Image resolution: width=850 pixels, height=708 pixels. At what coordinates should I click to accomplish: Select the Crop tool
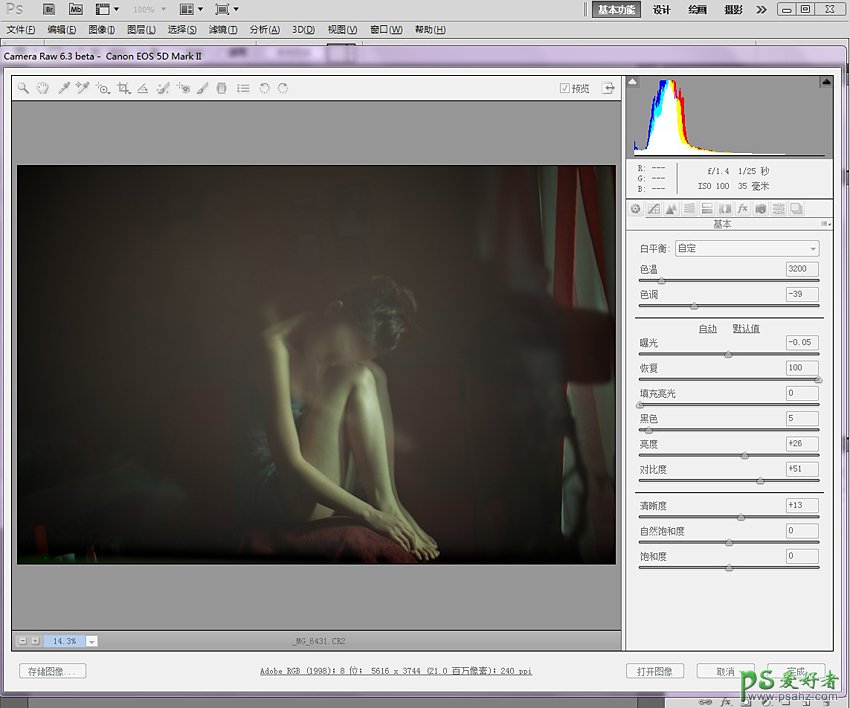pyautogui.click(x=123, y=88)
